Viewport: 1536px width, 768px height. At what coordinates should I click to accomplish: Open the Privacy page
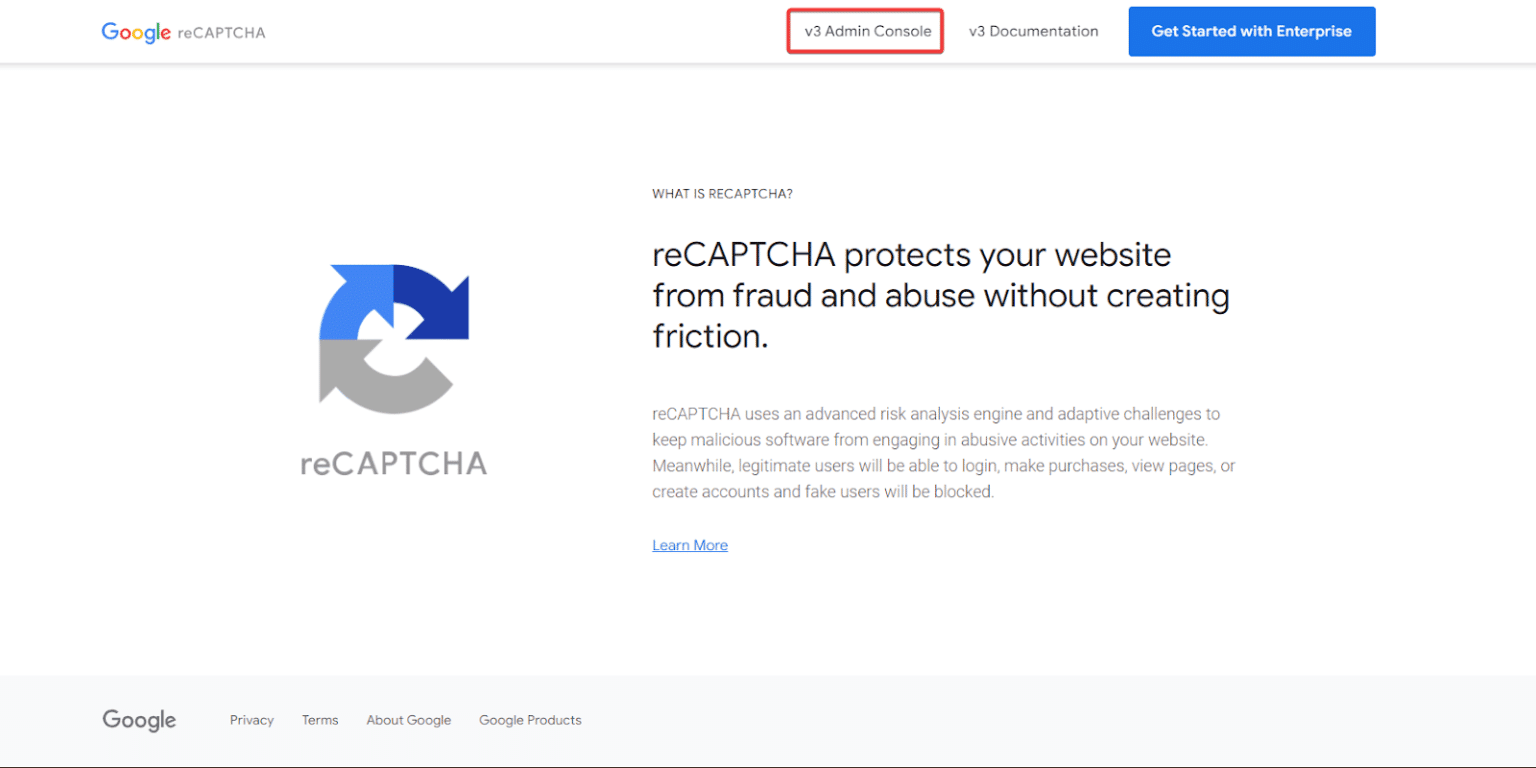click(x=251, y=720)
